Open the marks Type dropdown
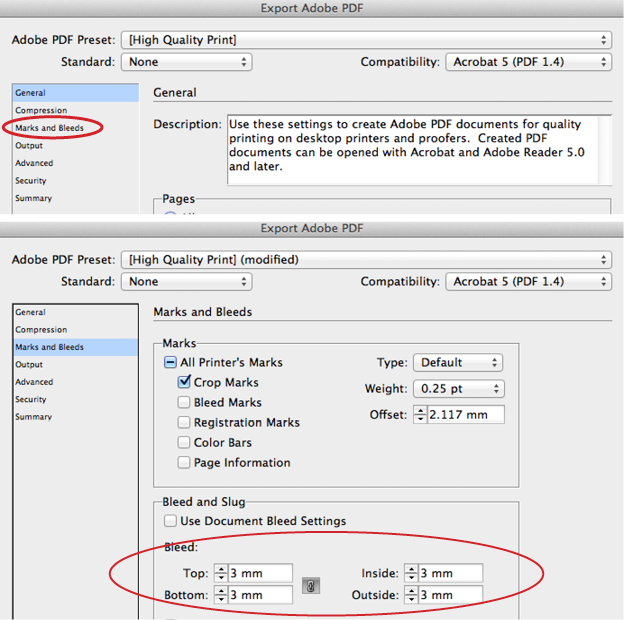 coord(458,363)
